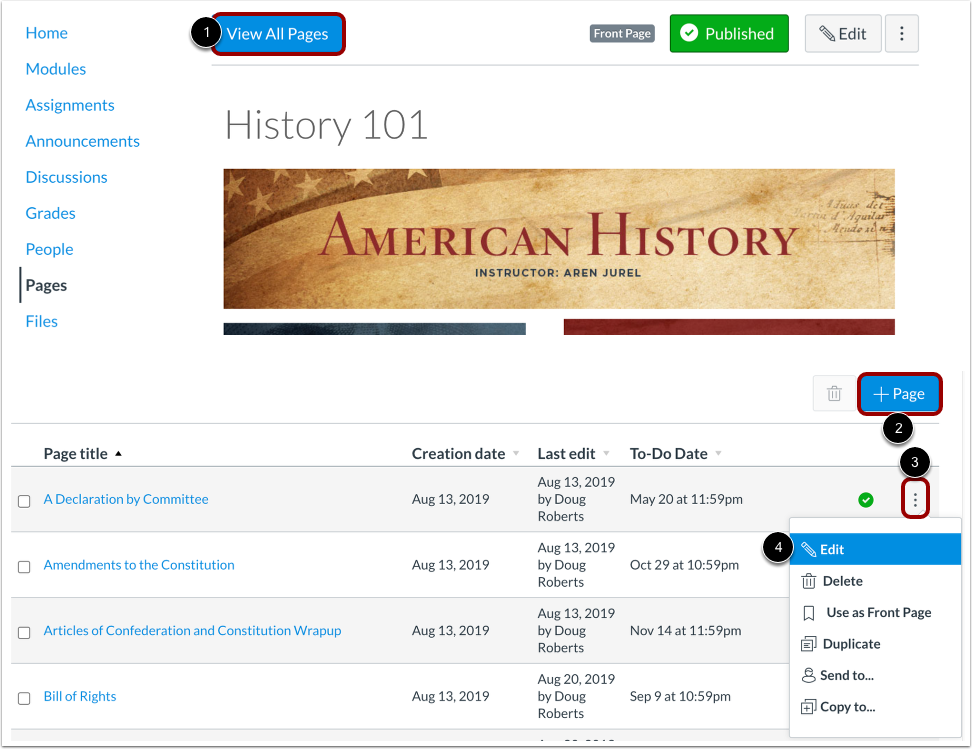The height and width of the screenshot is (749, 972).
Task: Click the Sep 9 at 10:59pm to-do date
Action: pos(680,696)
